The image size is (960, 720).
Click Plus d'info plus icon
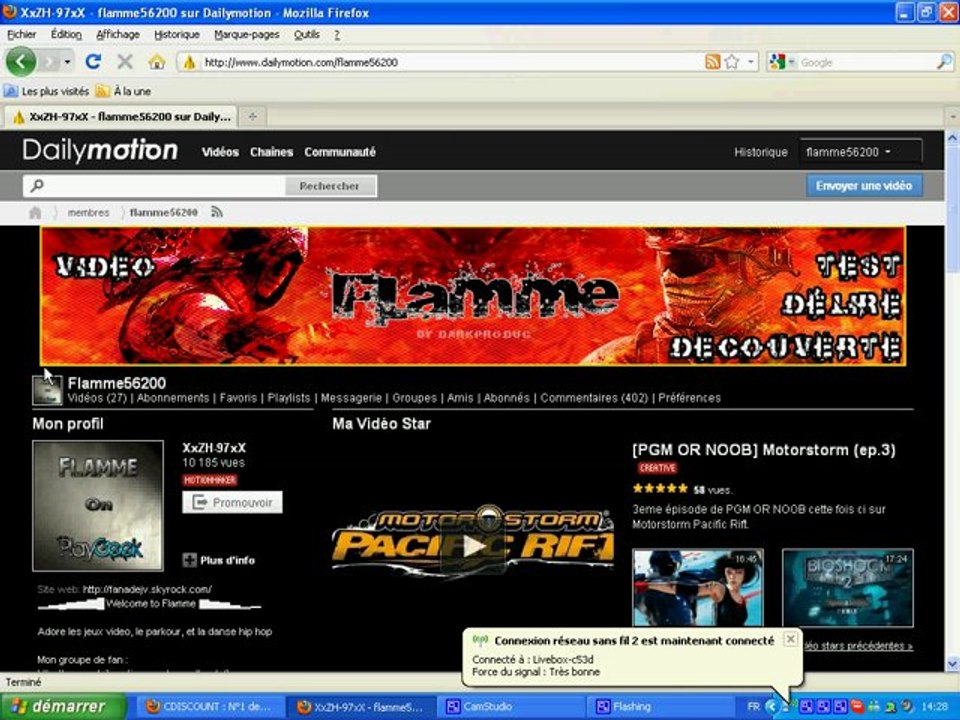[x=190, y=560]
